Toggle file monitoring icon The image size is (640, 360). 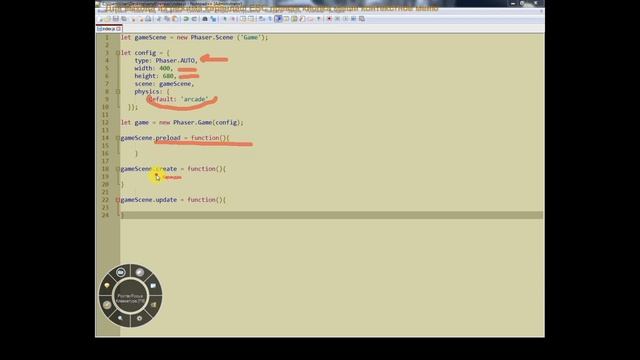[x=319, y=19]
